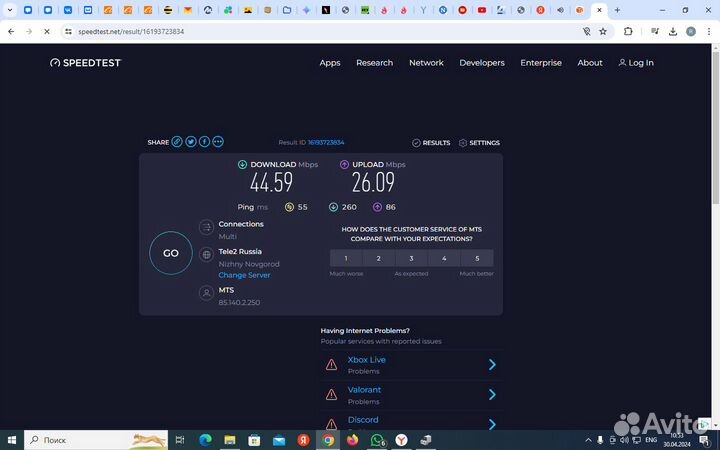The height and width of the screenshot is (450, 720).
Task: Copy the result link via Share link icon
Action: coord(177,142)
